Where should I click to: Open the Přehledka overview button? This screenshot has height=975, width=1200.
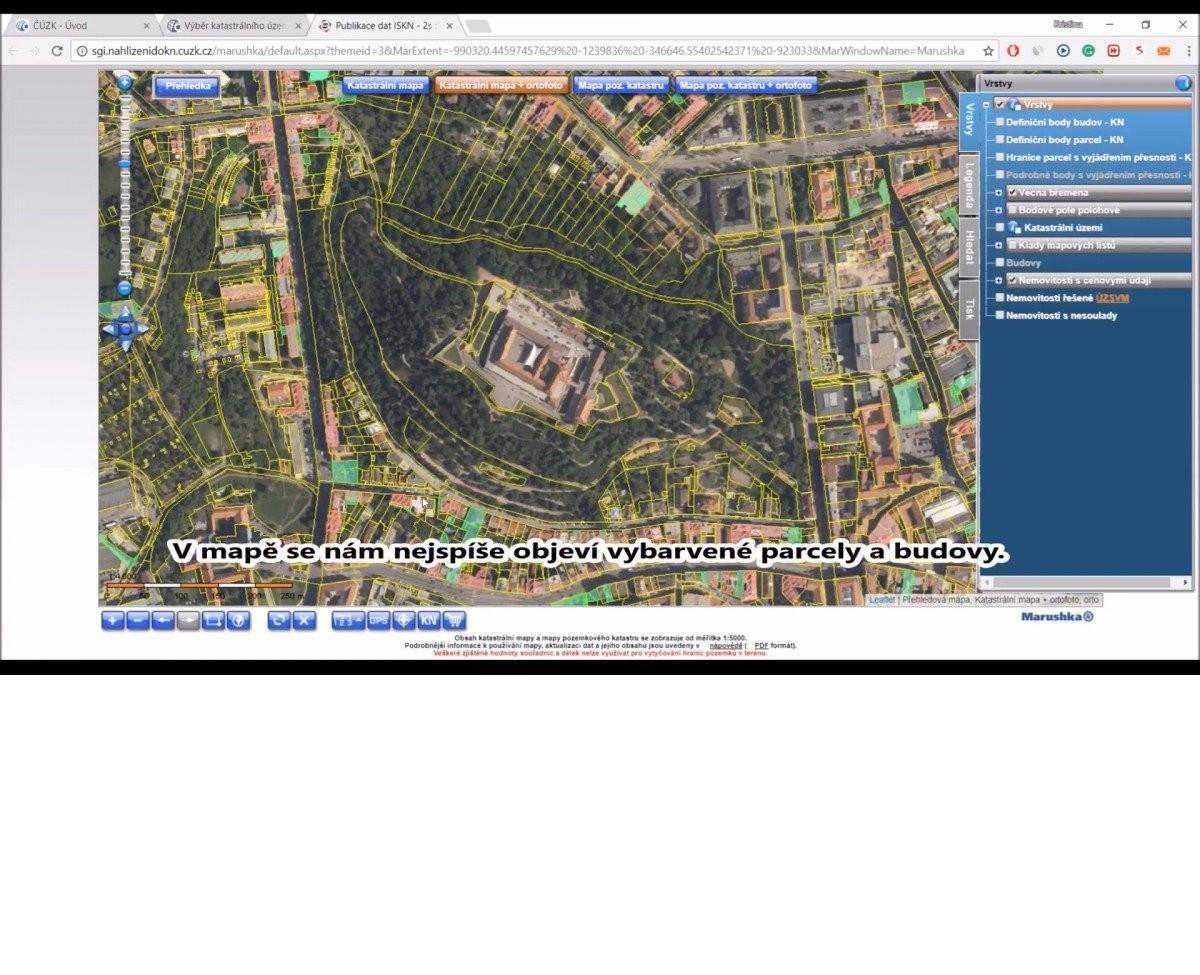187,86
